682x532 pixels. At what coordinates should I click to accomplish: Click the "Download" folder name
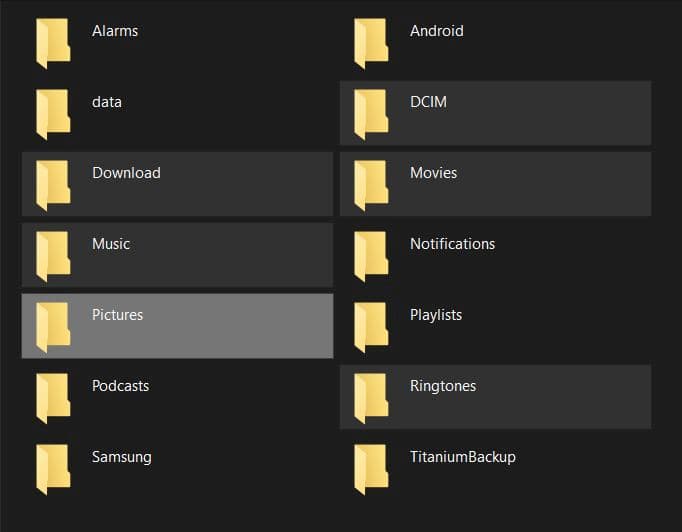(126, 173)
